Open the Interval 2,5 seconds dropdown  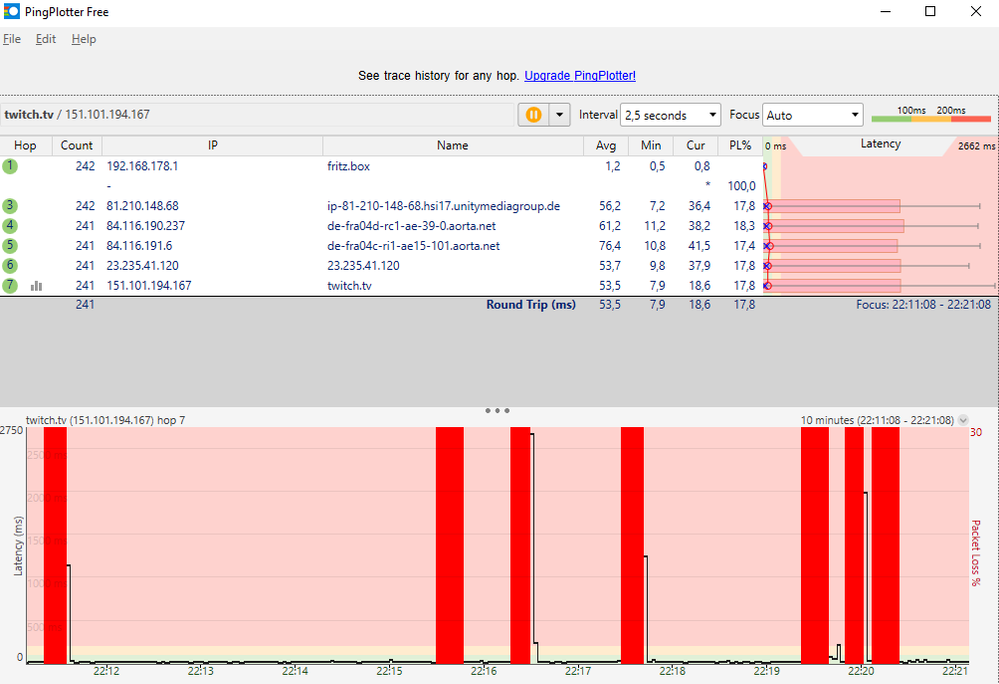point(670,115)
